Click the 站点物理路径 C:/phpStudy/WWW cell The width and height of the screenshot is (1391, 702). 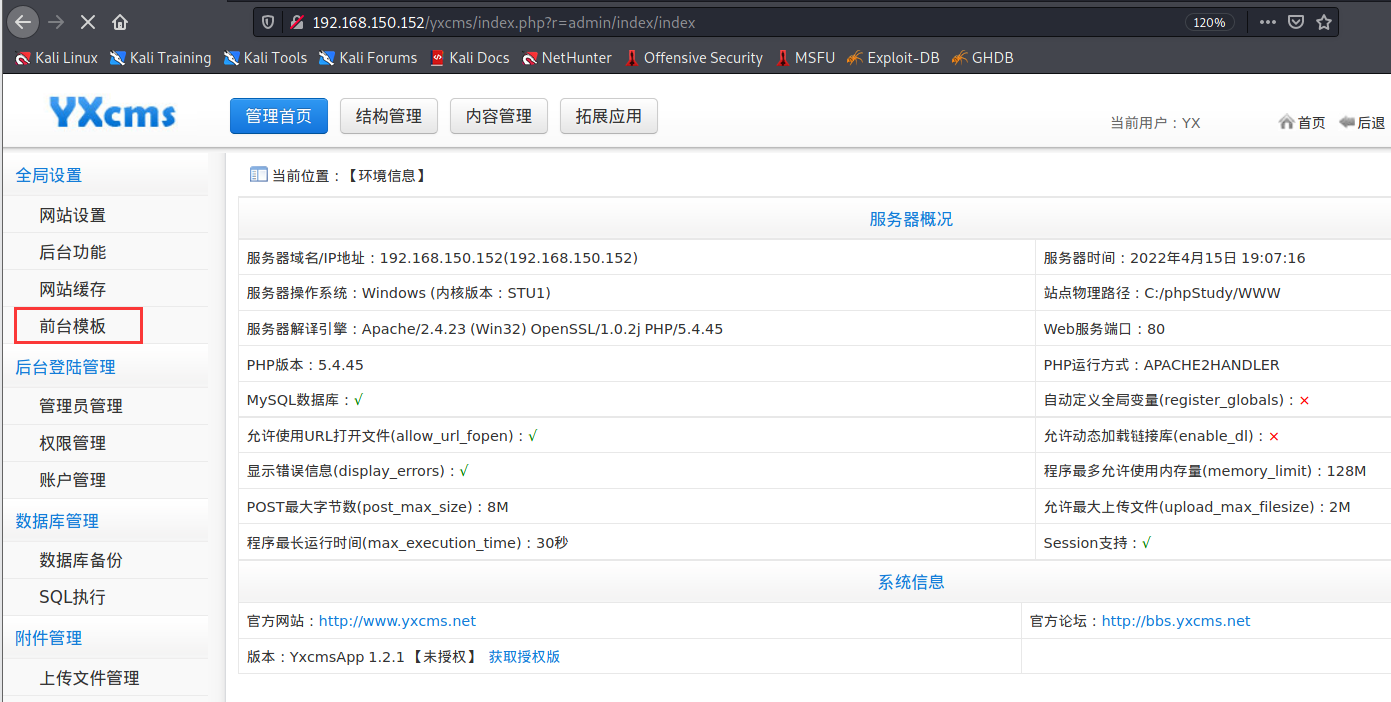(1213, 293)
